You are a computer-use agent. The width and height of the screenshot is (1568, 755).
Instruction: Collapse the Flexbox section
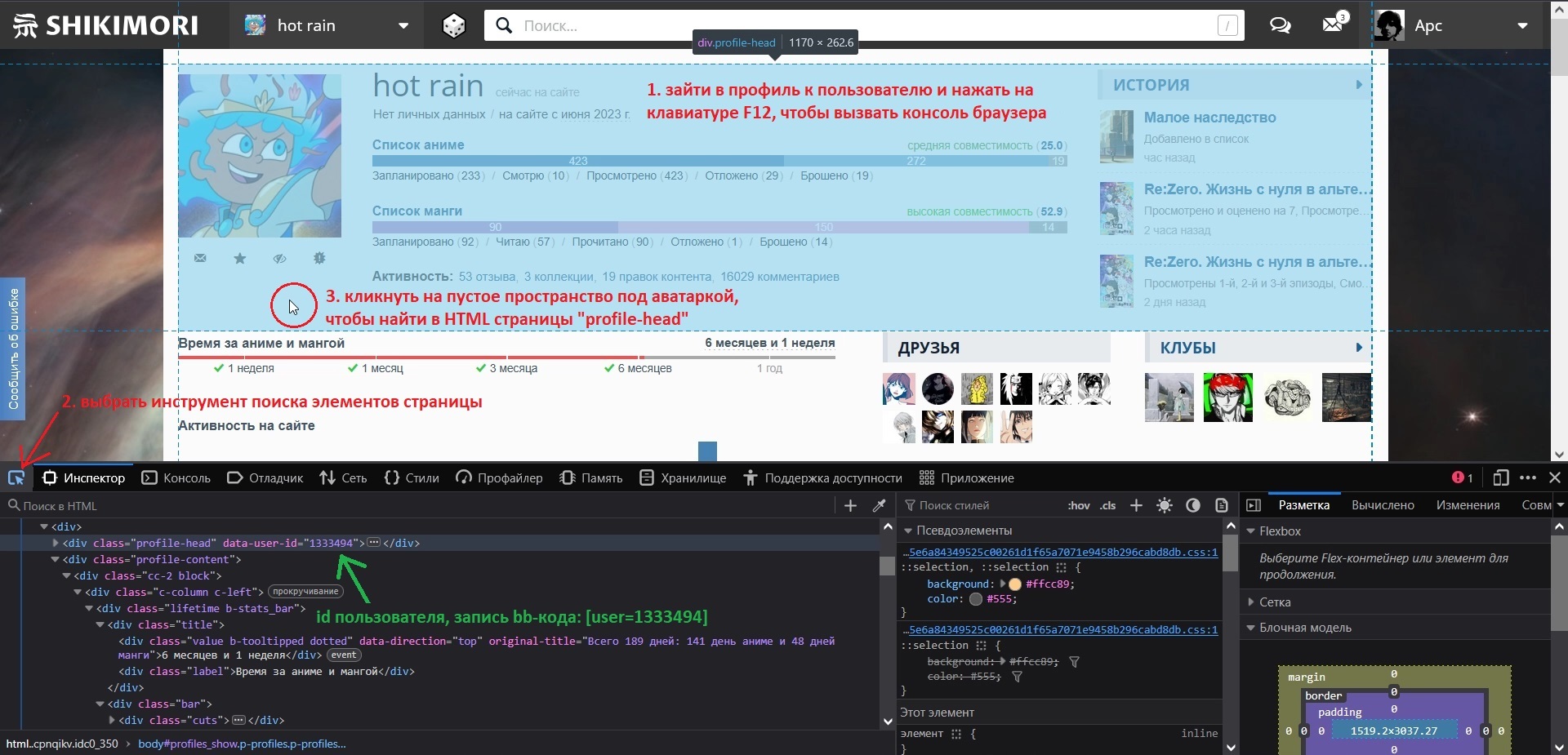point(1250,531)
